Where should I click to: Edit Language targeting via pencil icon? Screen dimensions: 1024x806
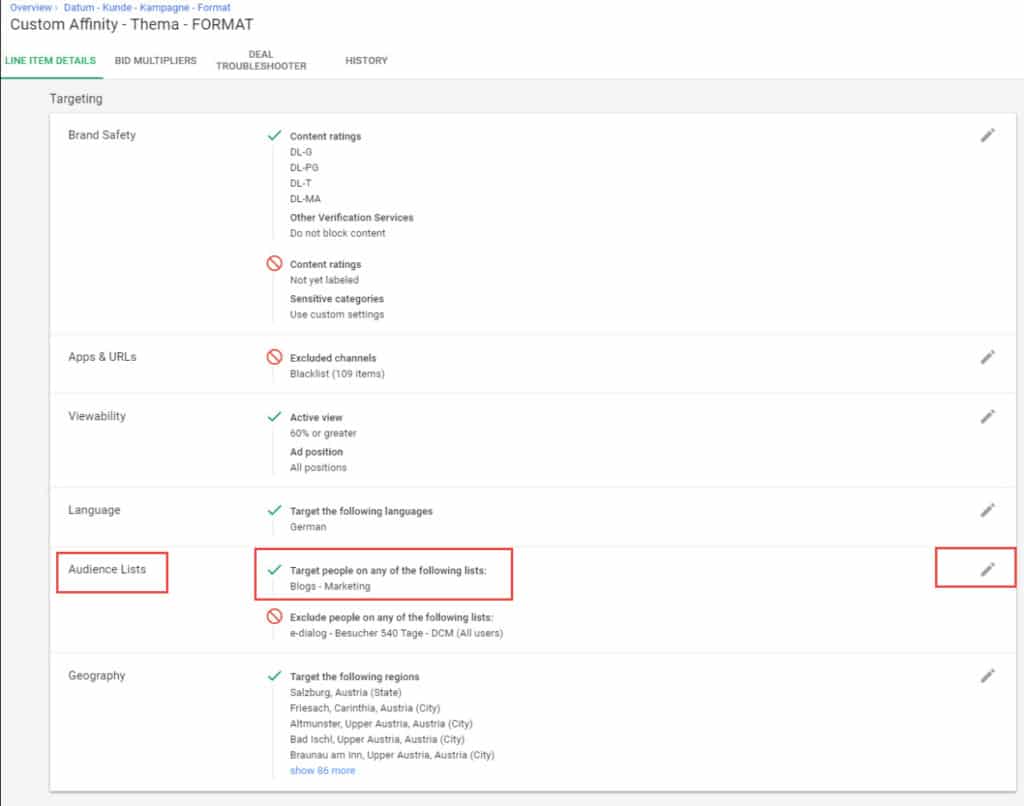987,510
